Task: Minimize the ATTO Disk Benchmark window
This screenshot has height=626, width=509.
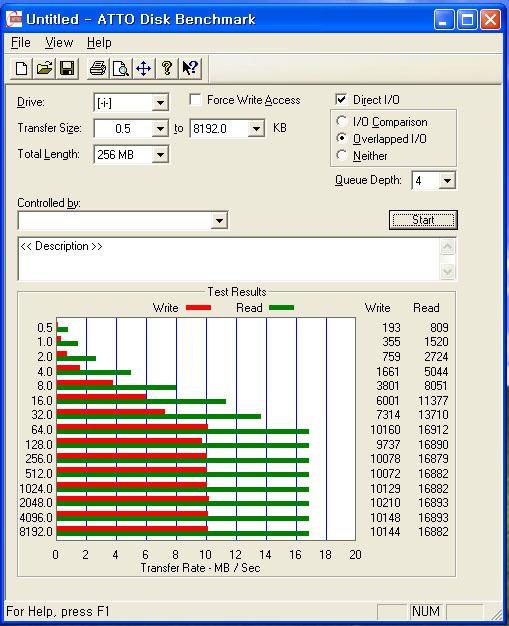Action: tap(444, 19)
